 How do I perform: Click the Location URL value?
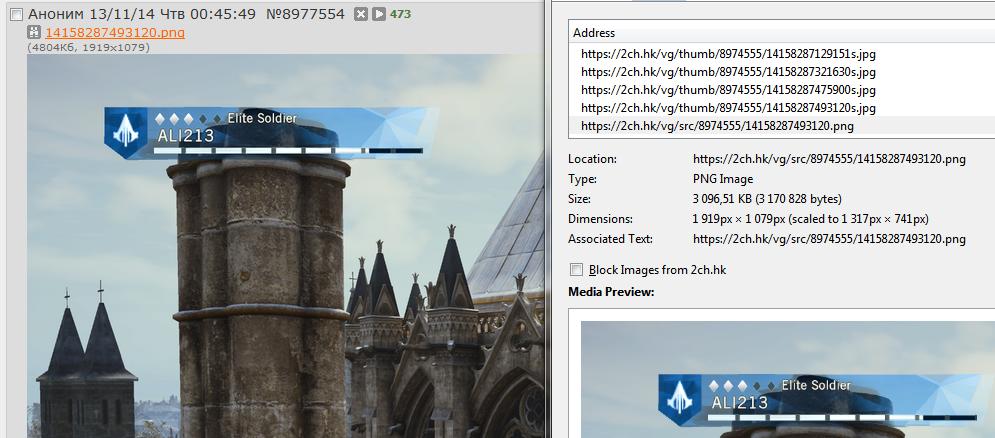click(x=829, y=159)
